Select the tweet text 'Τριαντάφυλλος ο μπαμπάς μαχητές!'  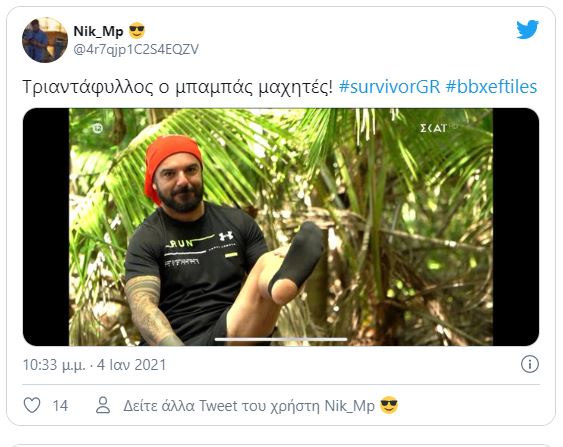pyautogui.click(x=178, y=87)
